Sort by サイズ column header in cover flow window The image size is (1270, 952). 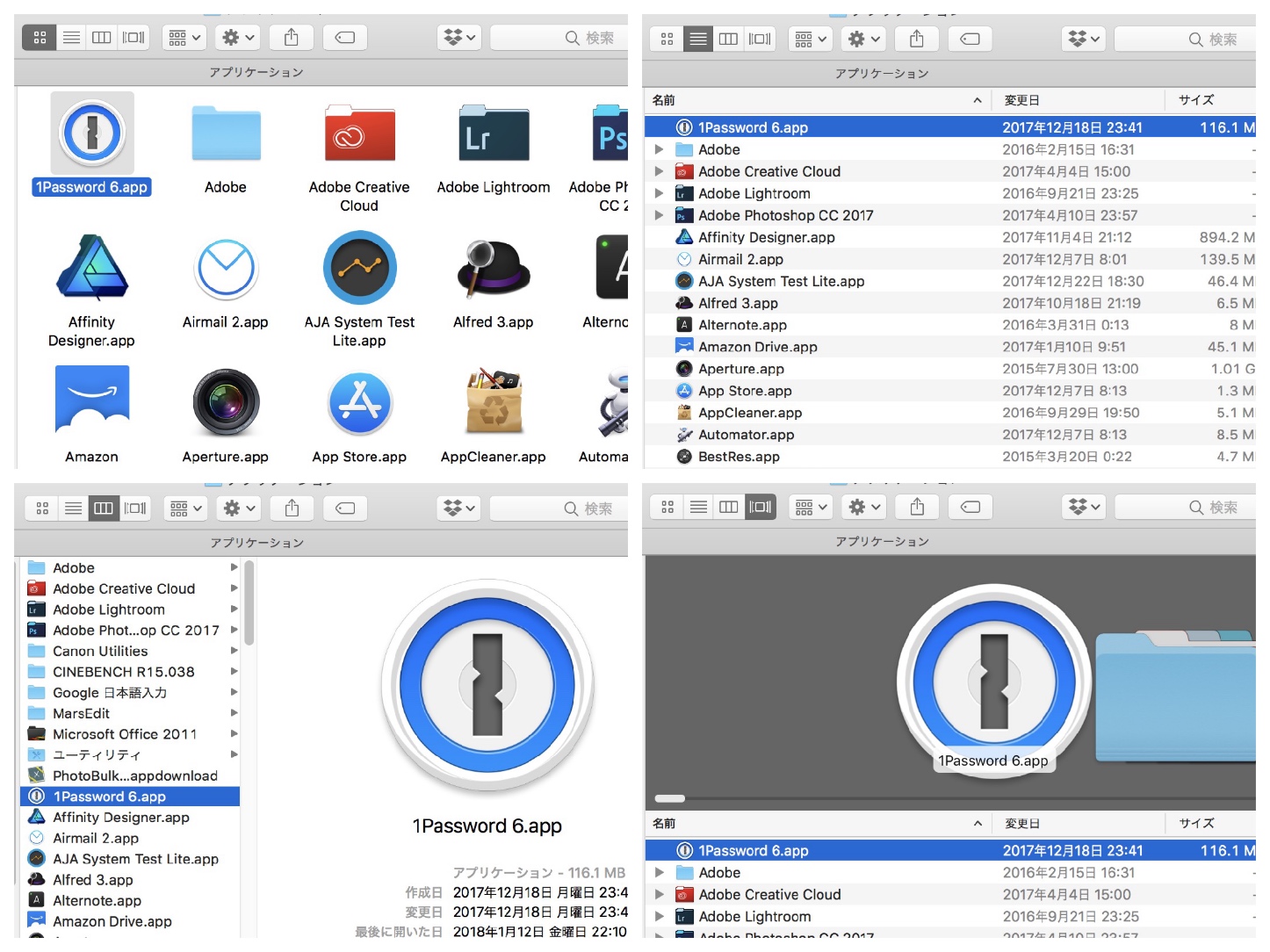click(x=1211, y=824)
